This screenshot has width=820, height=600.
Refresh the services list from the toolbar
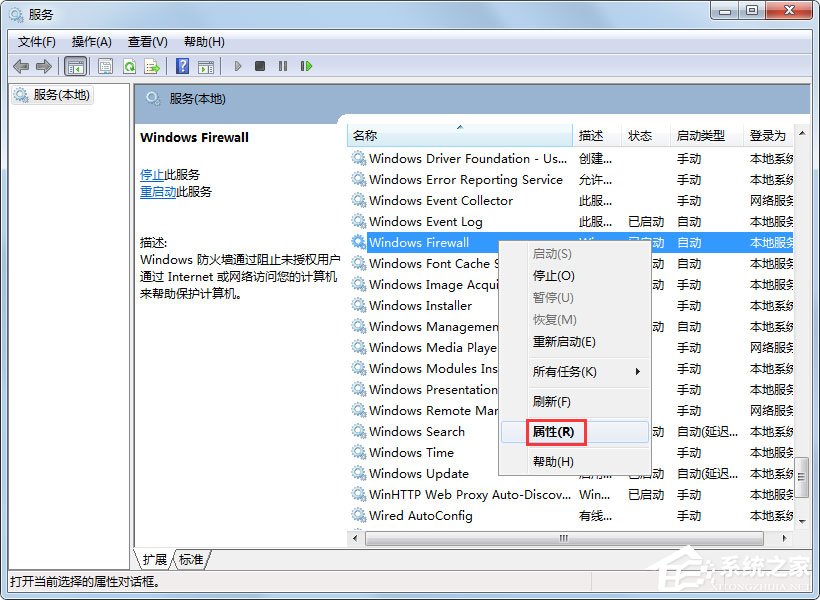pyautogui.click(x=128, y=66)
